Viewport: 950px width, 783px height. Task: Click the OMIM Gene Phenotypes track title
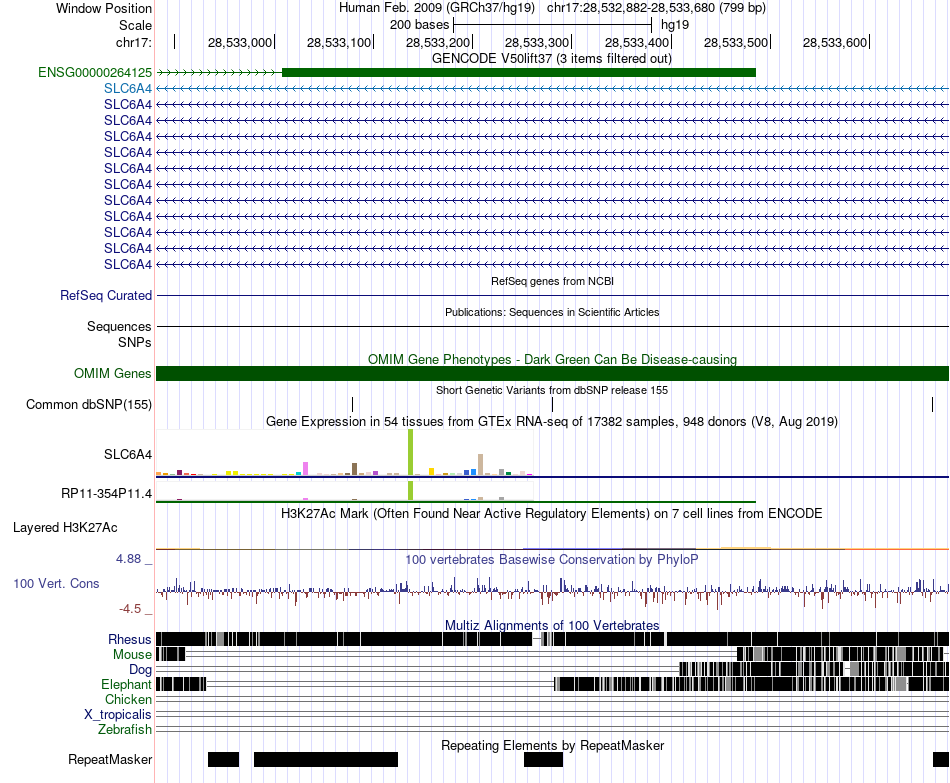pos(552,359)
